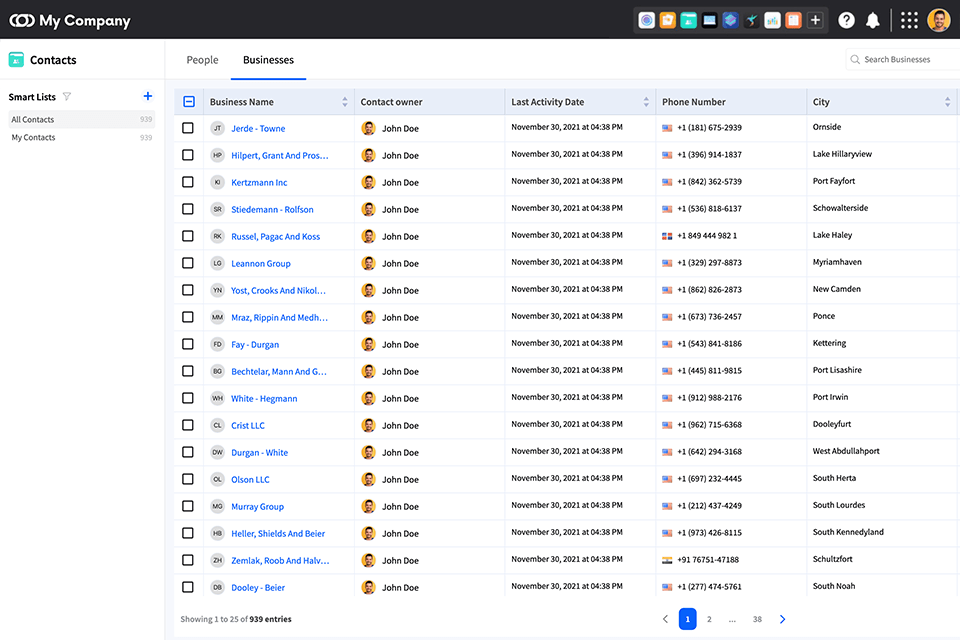The image size is (960, 640).
Task: Sort by Last Activity Date column arrows
Action: (646, 102)
